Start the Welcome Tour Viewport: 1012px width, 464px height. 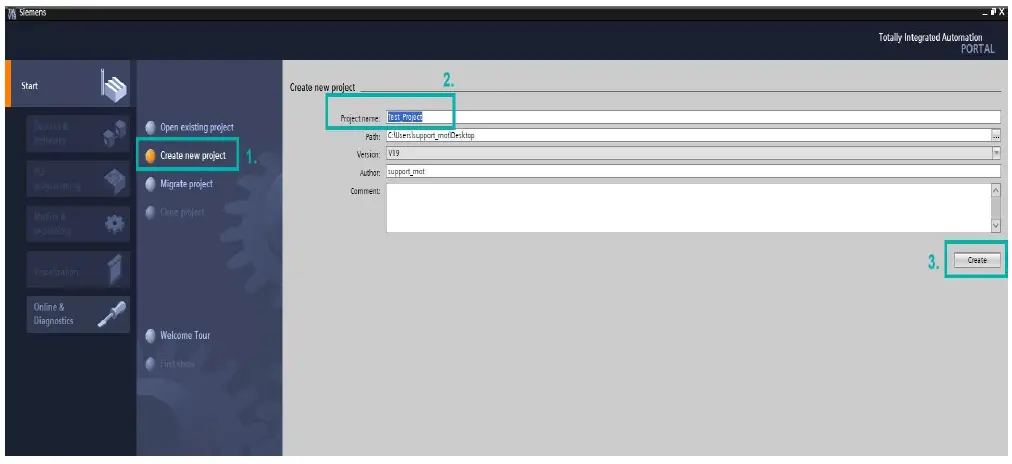coord(185,336)
